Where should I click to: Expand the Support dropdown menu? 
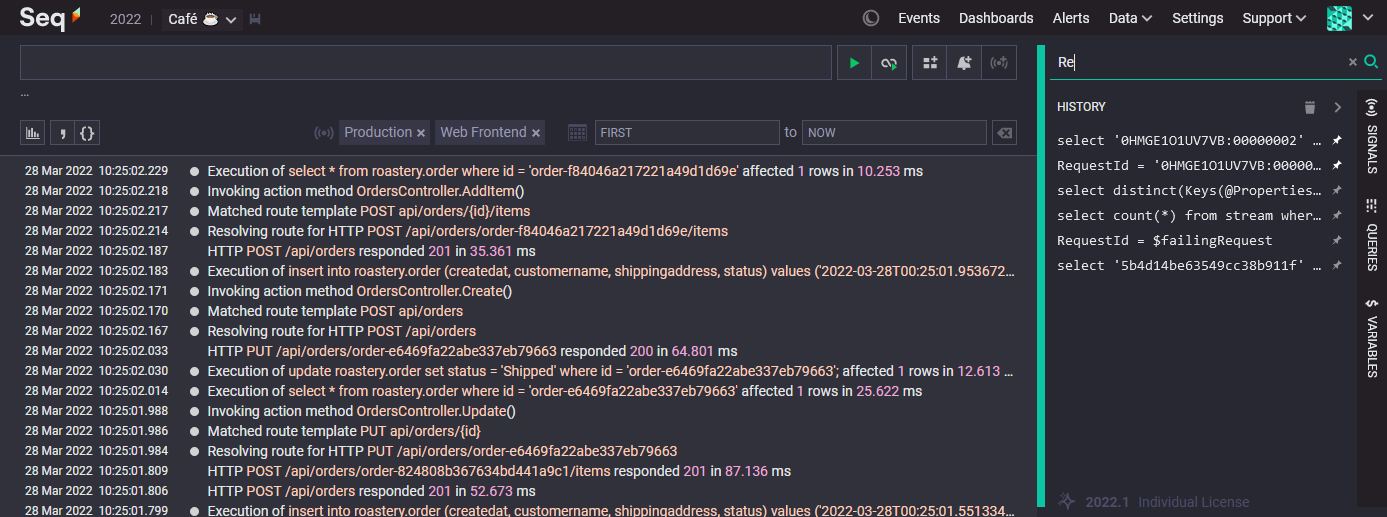point(1274,18)
